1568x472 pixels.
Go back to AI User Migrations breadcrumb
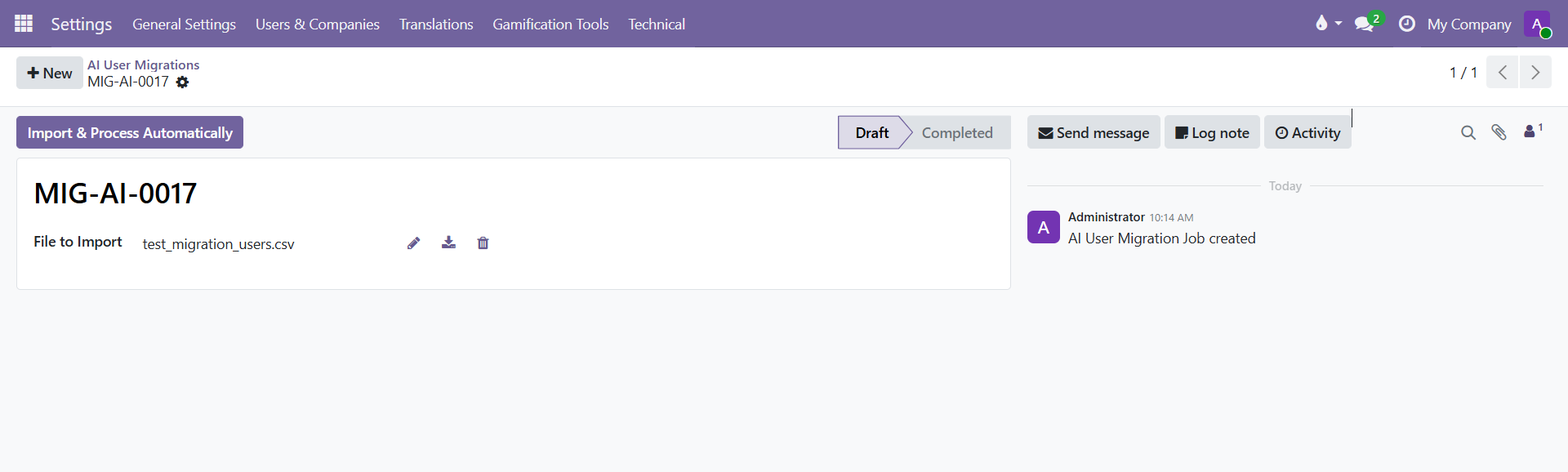tap(143, 65)
